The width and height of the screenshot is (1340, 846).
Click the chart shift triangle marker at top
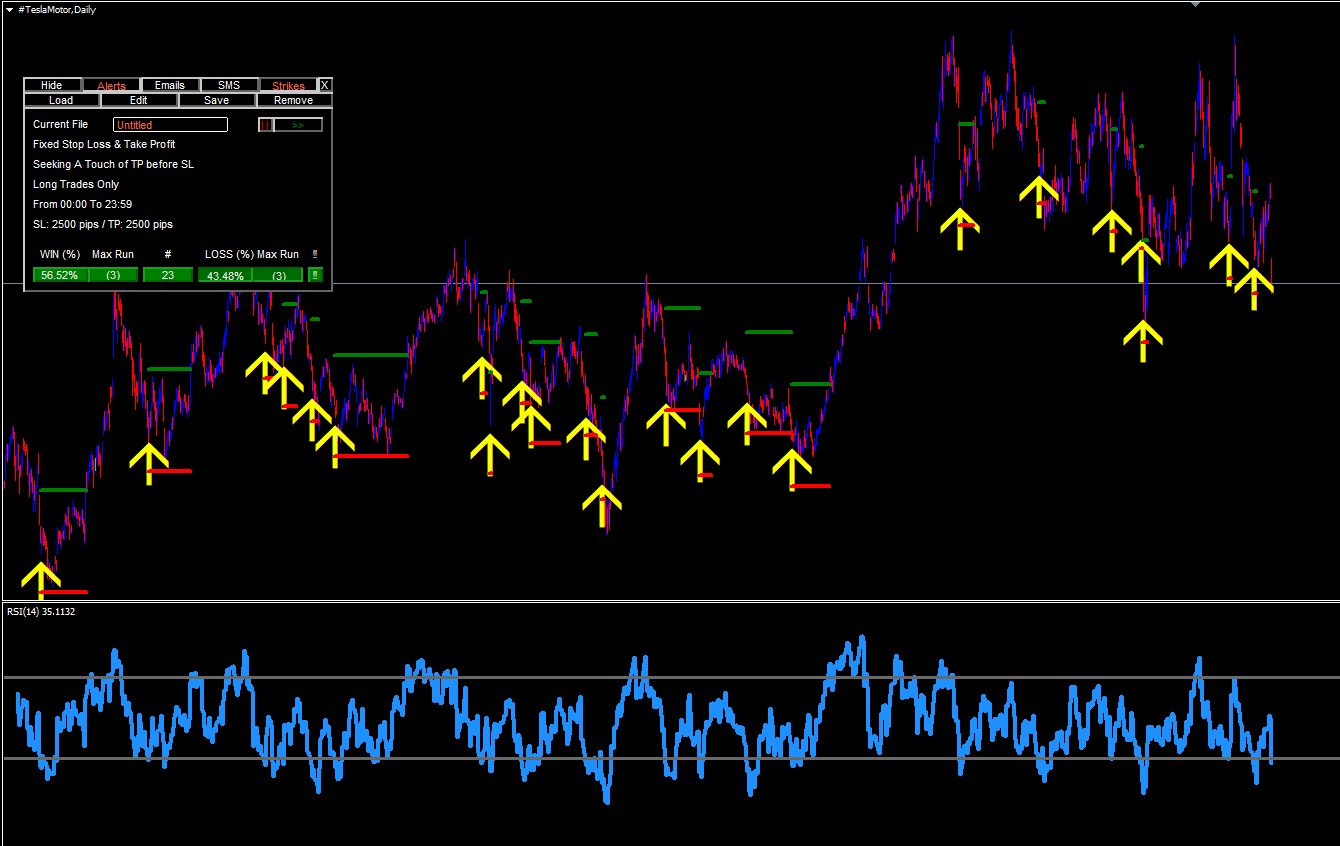(1194, 4)
